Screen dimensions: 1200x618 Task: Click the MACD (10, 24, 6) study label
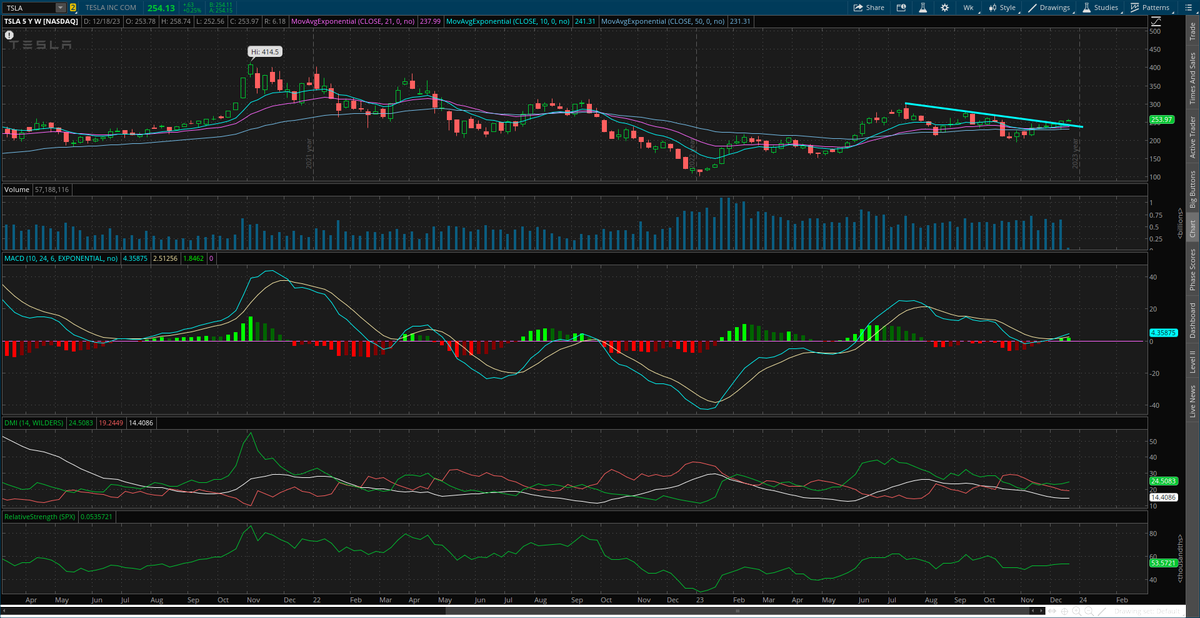click(62, 257)
